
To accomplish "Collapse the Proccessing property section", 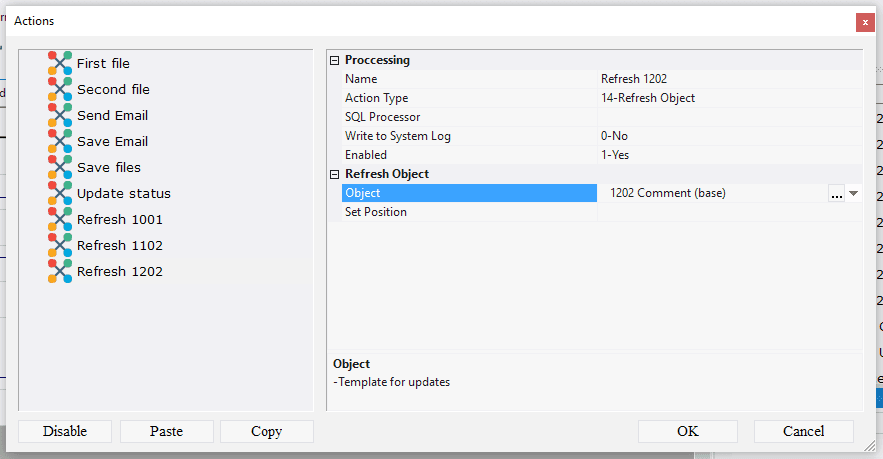I will point(335,60).
